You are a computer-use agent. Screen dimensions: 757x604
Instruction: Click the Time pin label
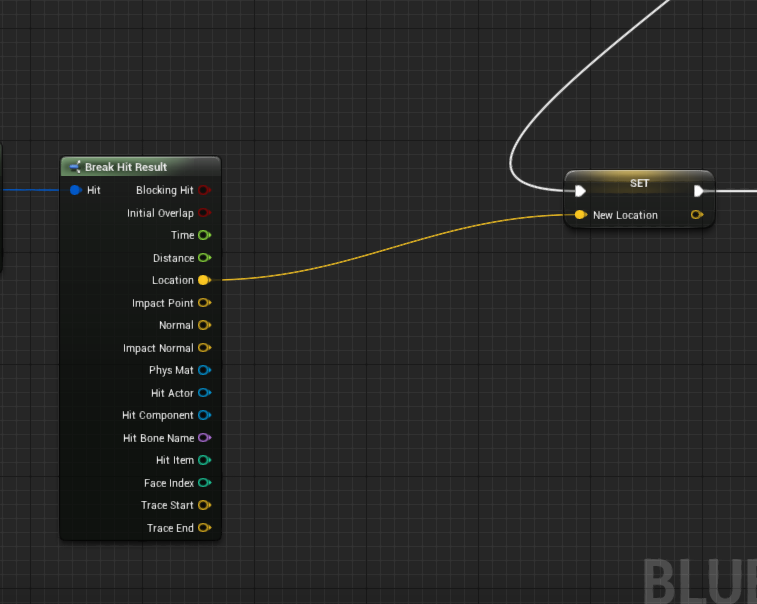182,235
